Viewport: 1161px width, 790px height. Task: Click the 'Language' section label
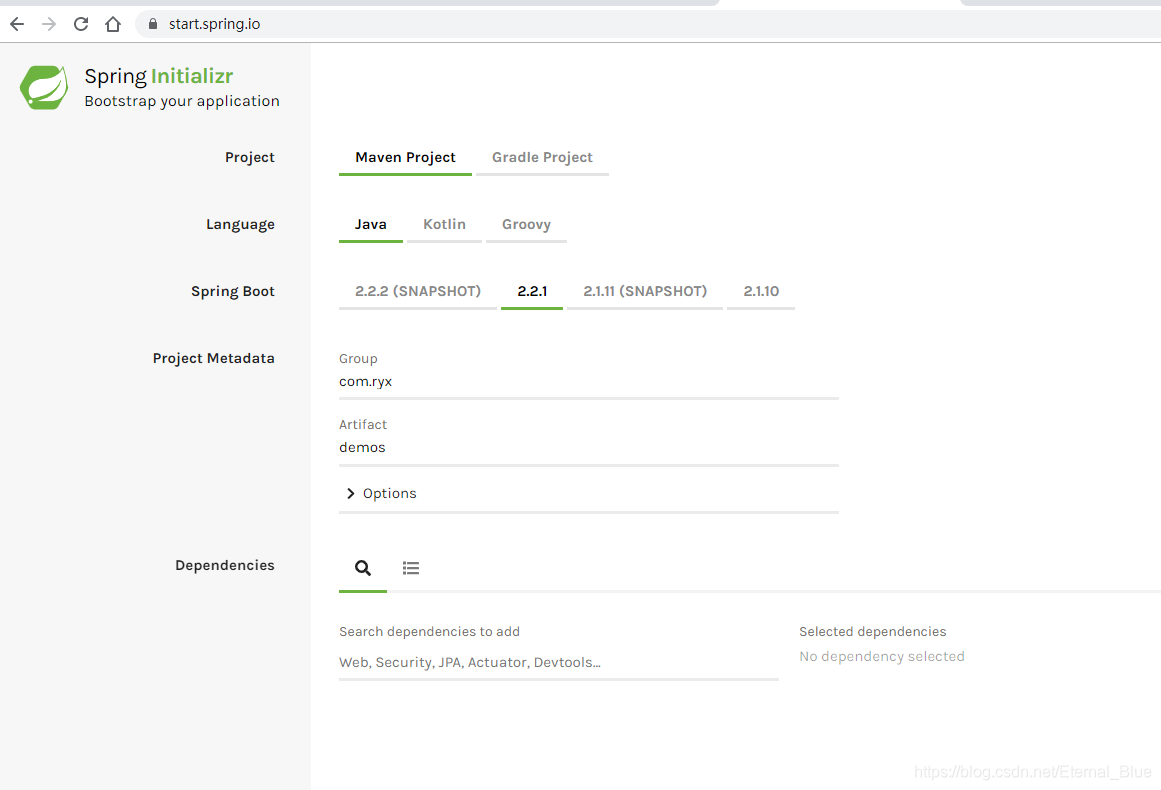tap(240, 224)
